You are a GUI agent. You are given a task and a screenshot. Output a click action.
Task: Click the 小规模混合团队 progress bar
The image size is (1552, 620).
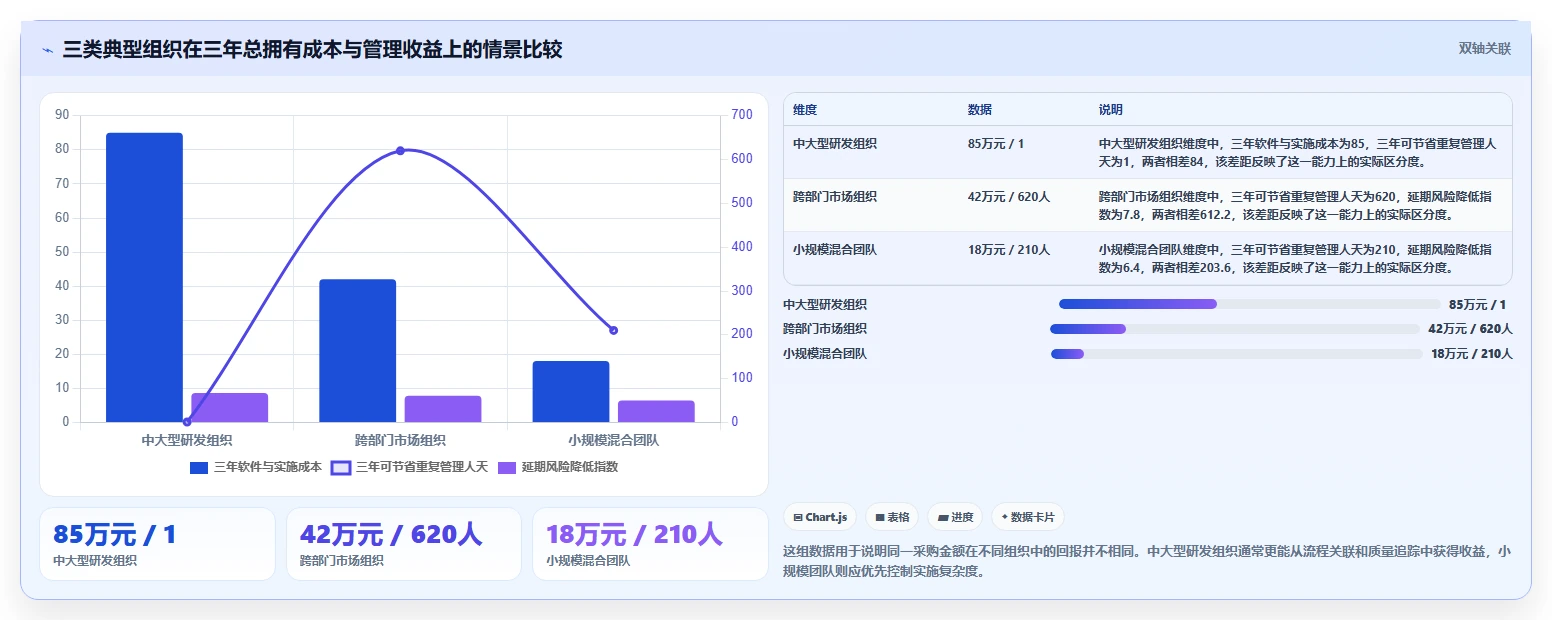tap(1237, 353)
